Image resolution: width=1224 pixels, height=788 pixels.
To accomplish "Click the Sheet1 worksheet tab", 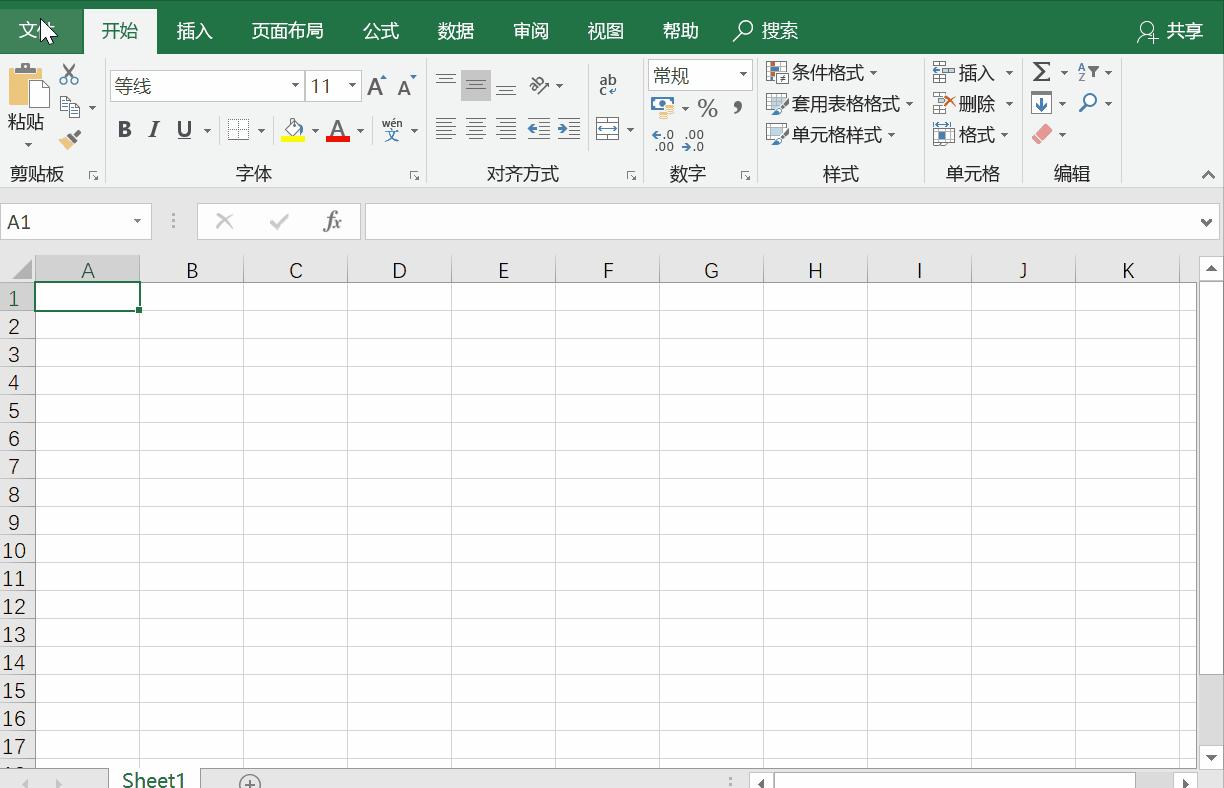I will point(152,779).
